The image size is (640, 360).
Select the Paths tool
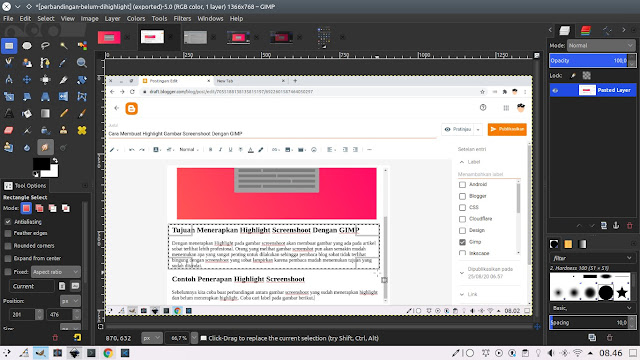click(45, 62)
